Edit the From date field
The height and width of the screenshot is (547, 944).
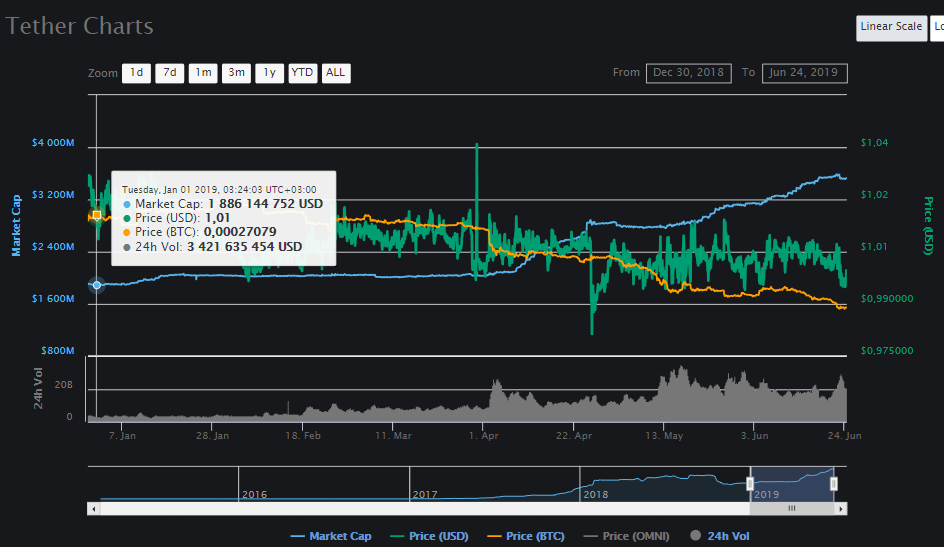point(688,73)
